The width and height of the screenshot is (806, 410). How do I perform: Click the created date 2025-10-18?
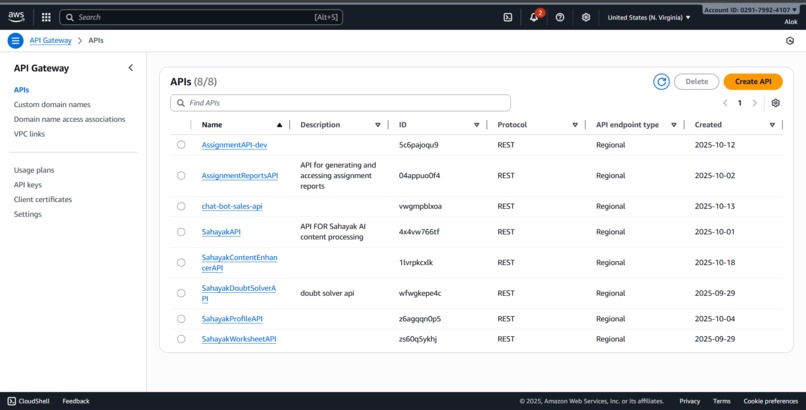click(715, 263)
